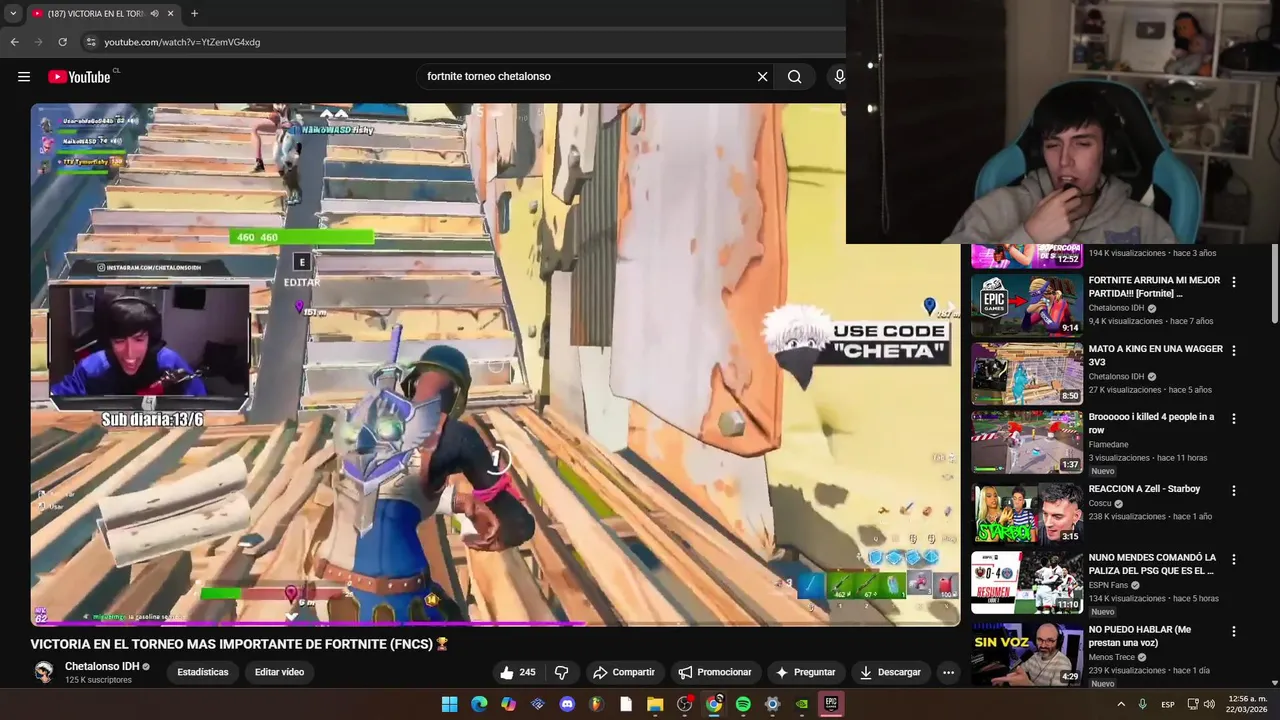
Task: Clear the search text with X
Action: click(762, 77)
